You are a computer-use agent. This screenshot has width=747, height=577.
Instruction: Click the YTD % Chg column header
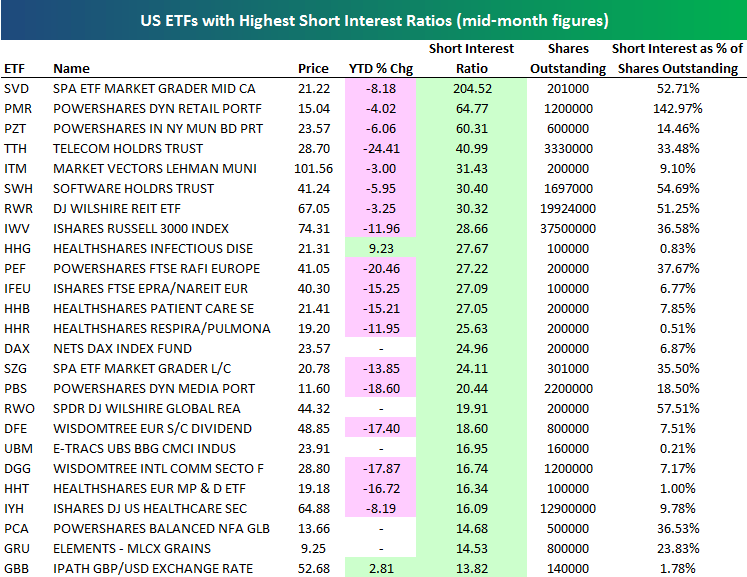381,69
